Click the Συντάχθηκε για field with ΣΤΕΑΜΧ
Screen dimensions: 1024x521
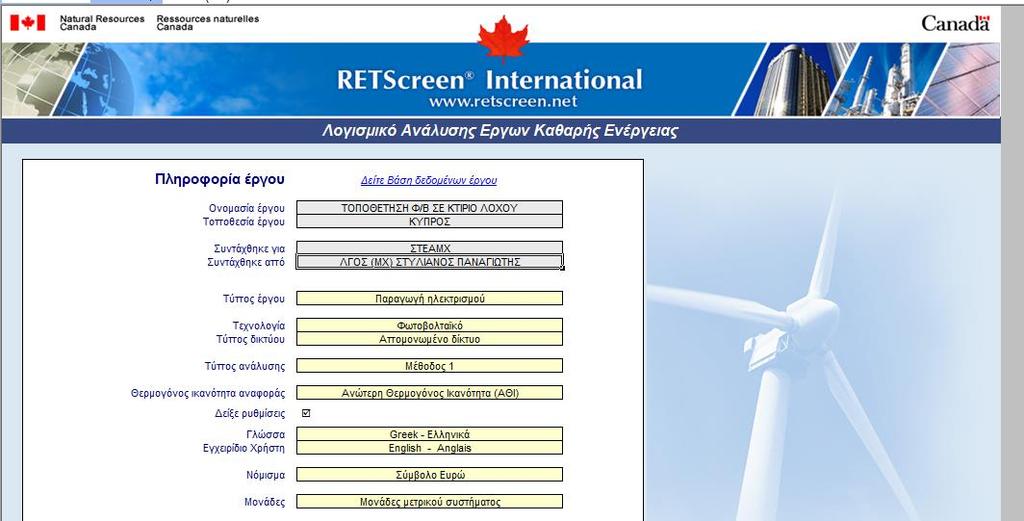point(429,248)
